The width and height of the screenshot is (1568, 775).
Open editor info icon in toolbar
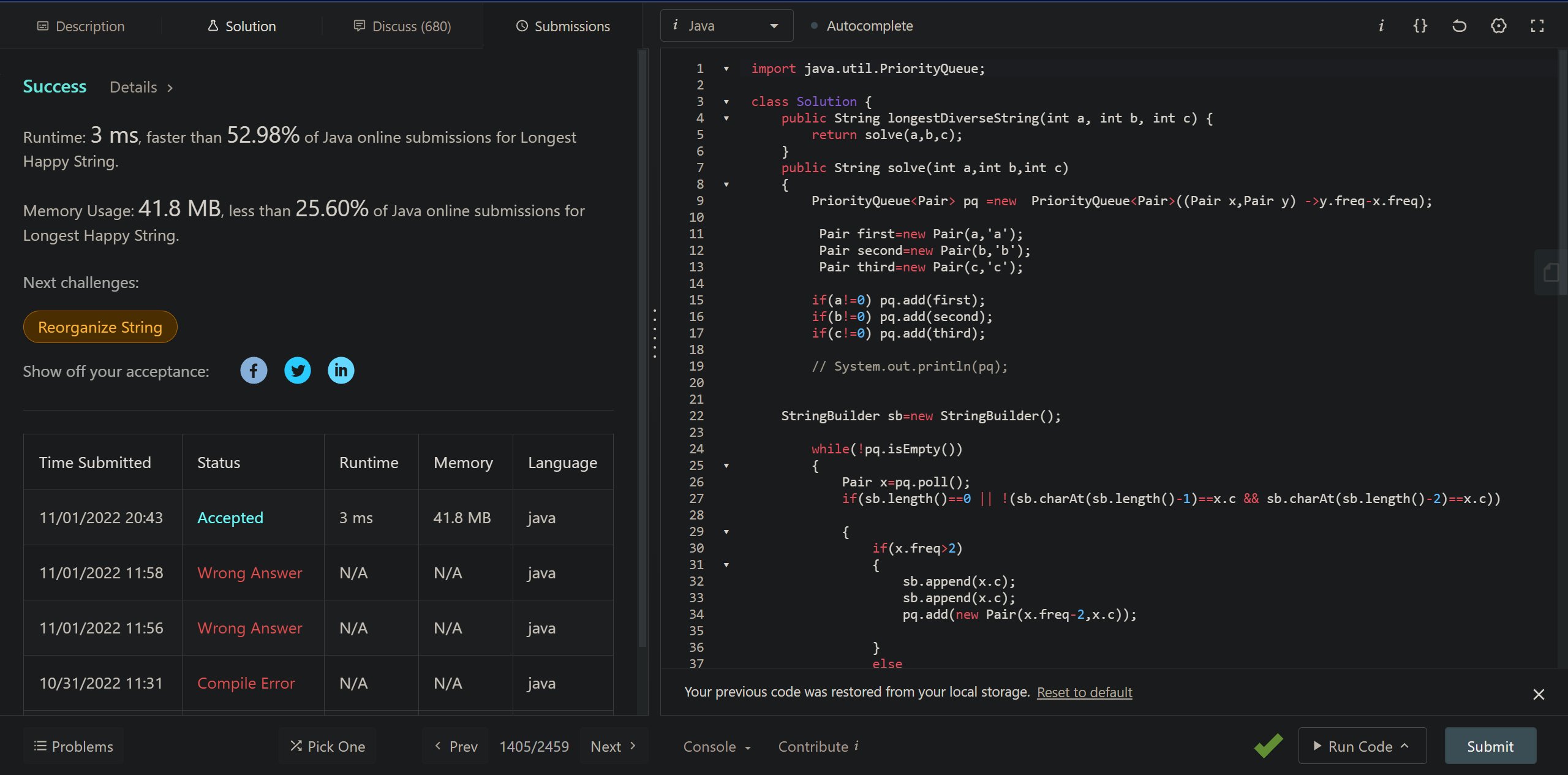tap(1381, 26)
